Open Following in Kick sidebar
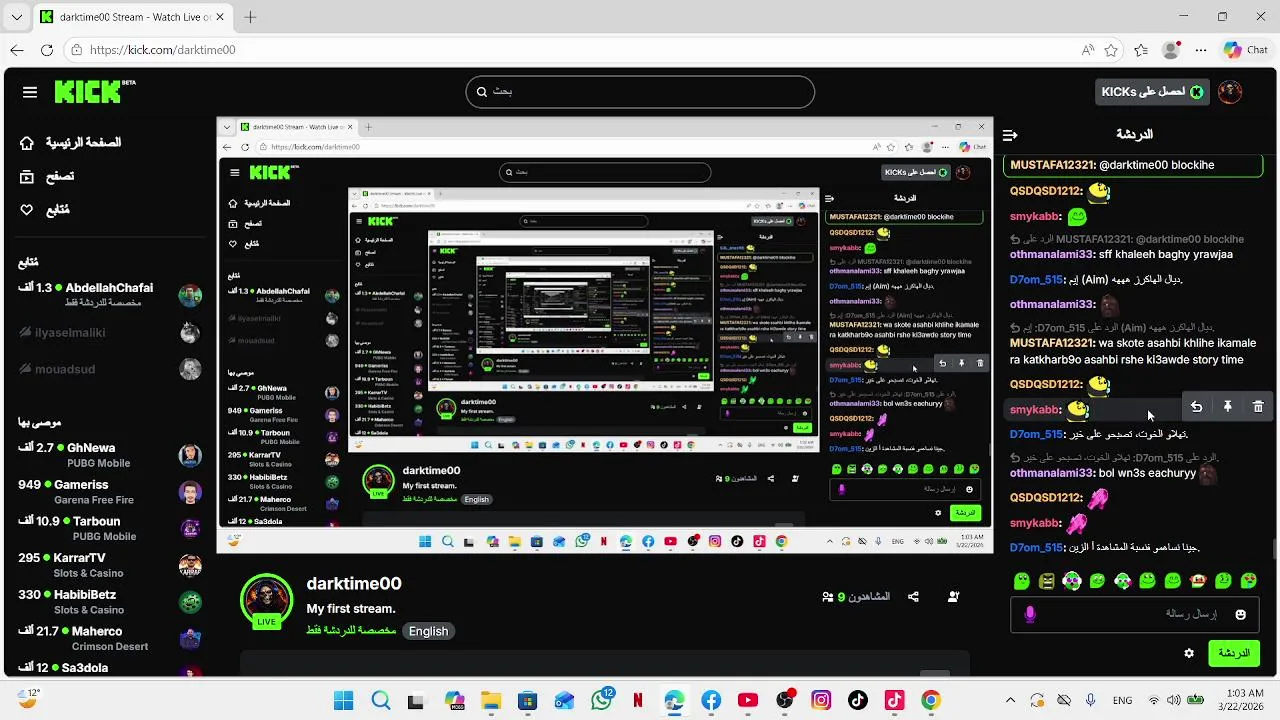This screenshot has height=720, width=1280. 46,210
